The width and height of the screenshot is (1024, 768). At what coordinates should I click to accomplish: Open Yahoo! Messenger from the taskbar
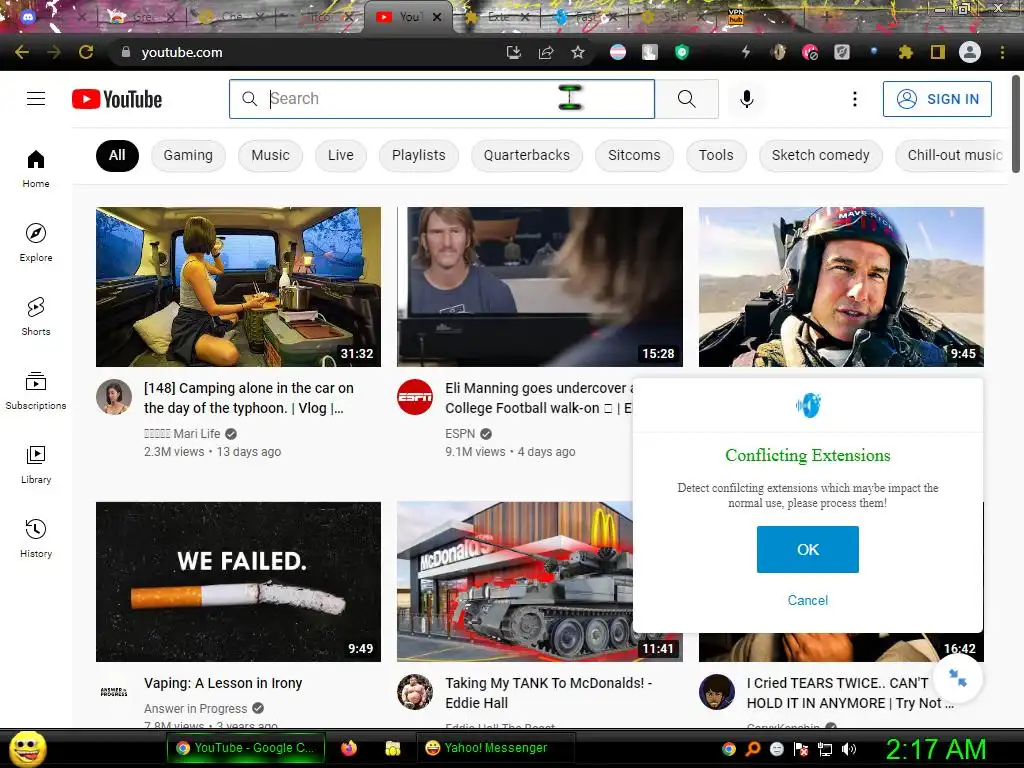495,748
